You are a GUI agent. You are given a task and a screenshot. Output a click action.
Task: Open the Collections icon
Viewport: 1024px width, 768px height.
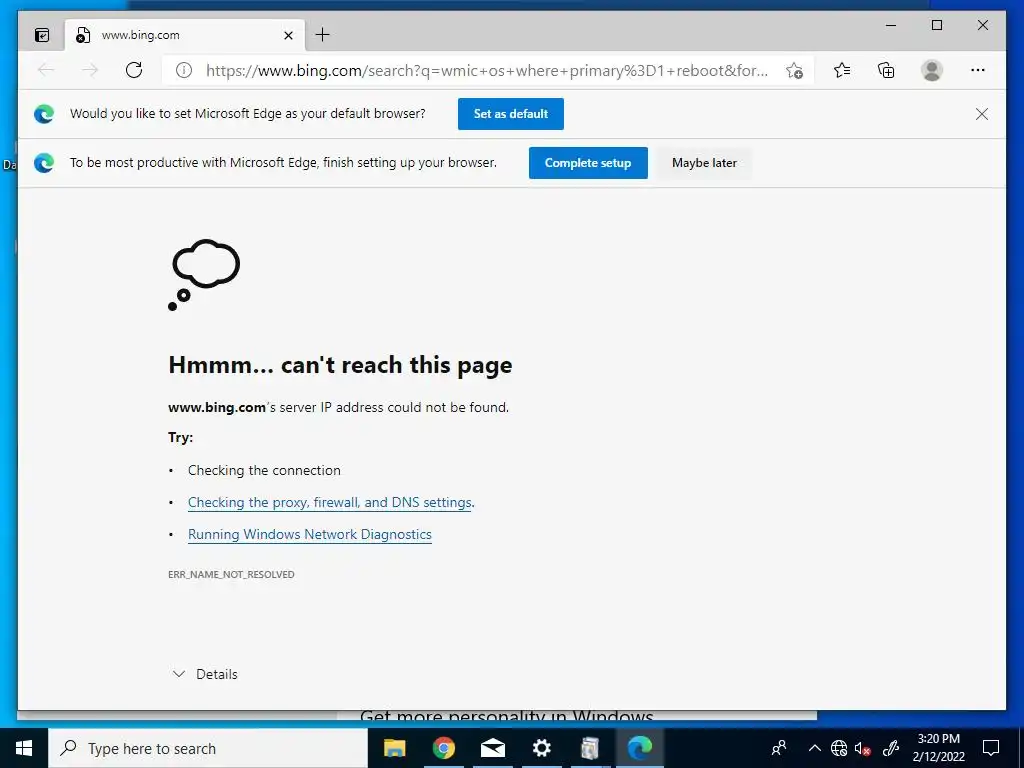click(886, 70)
